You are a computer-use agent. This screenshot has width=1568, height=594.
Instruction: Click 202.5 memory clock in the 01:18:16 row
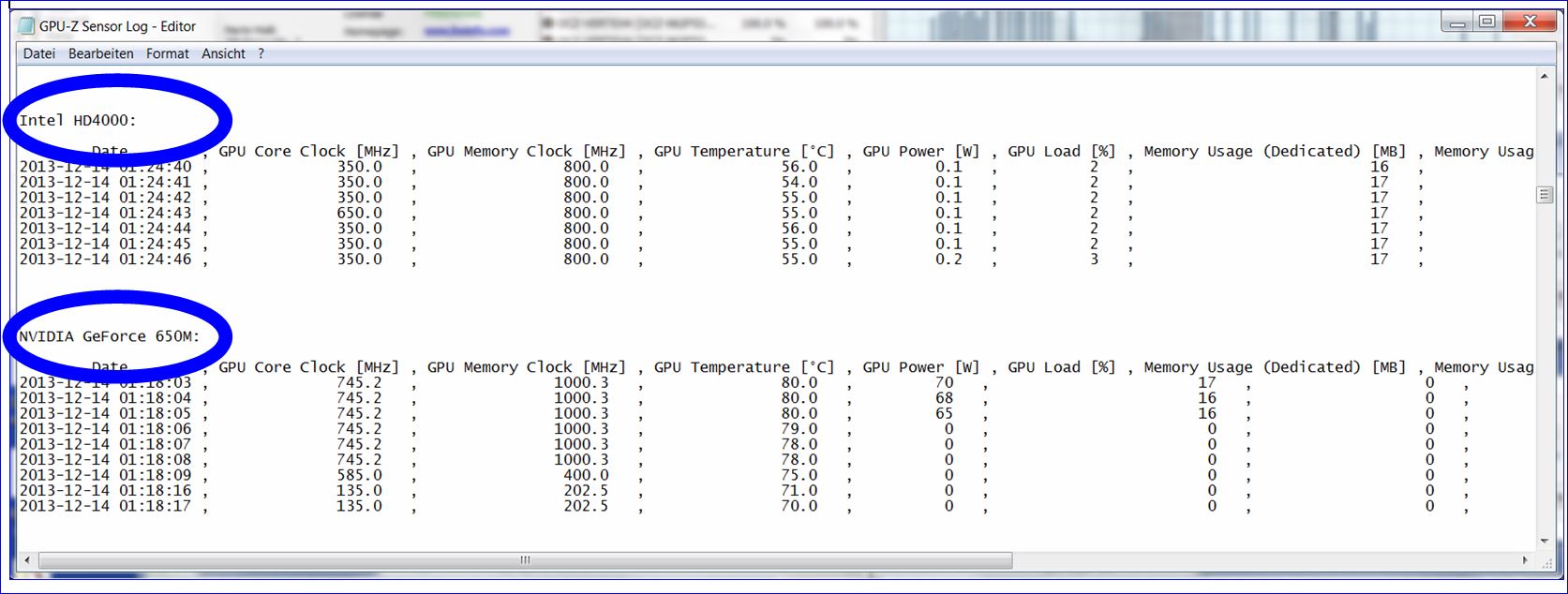point(586,490)
